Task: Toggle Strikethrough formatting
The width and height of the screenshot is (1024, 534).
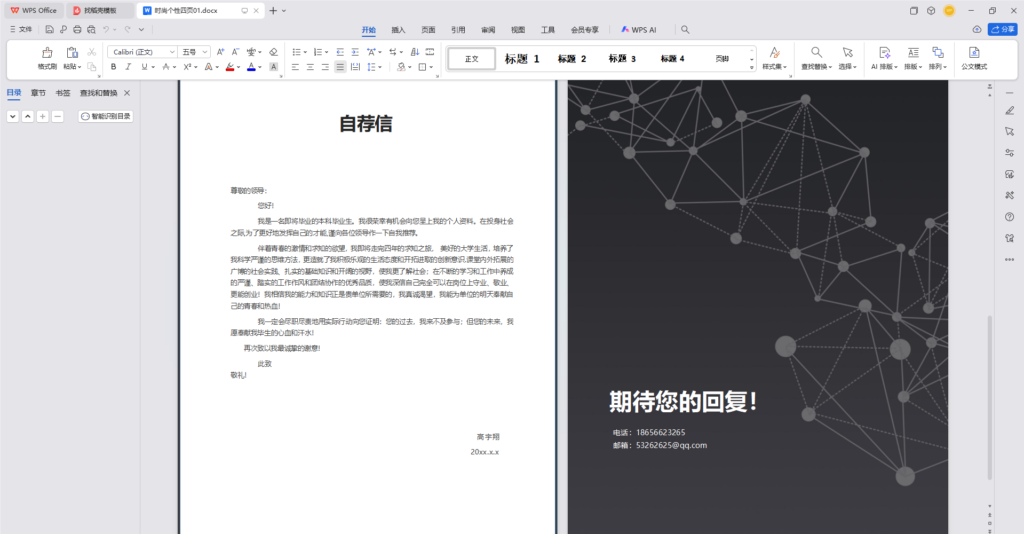Action: click(x=166, y=67)
